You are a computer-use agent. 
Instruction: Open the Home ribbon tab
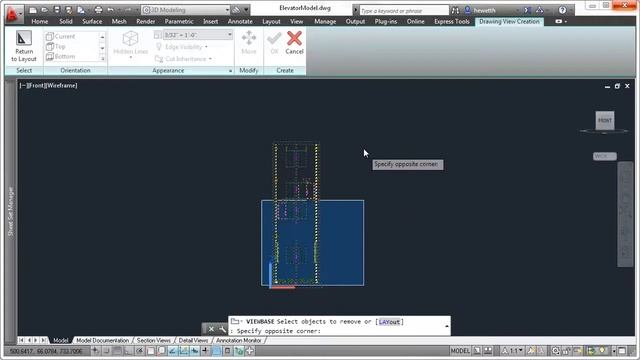tap(40, 21)
